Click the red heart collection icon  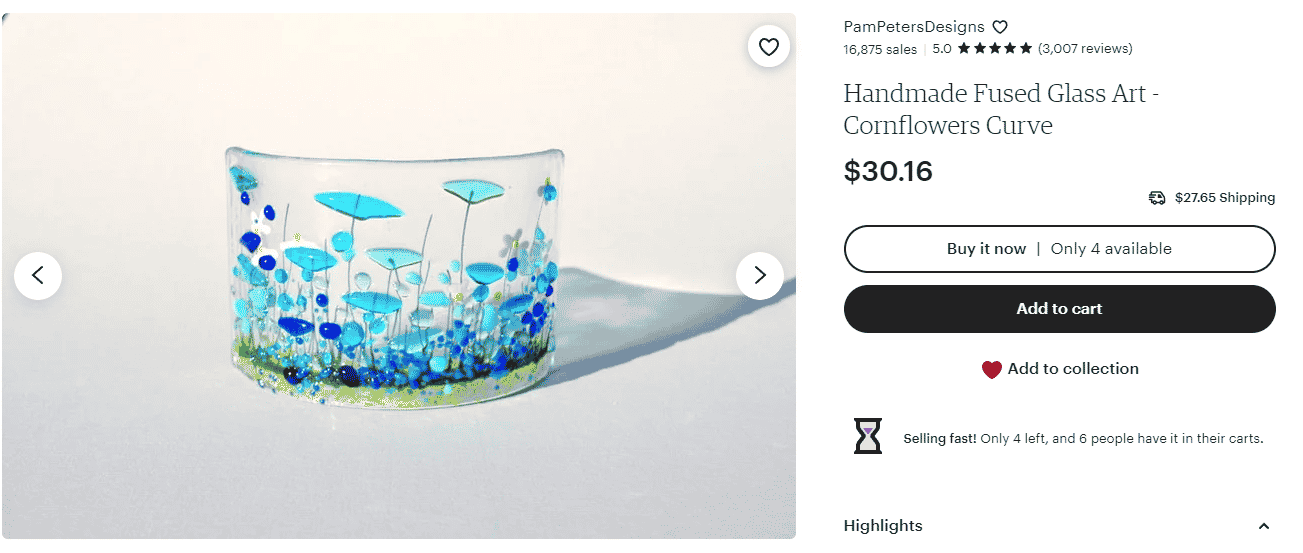tap(991, 369)
